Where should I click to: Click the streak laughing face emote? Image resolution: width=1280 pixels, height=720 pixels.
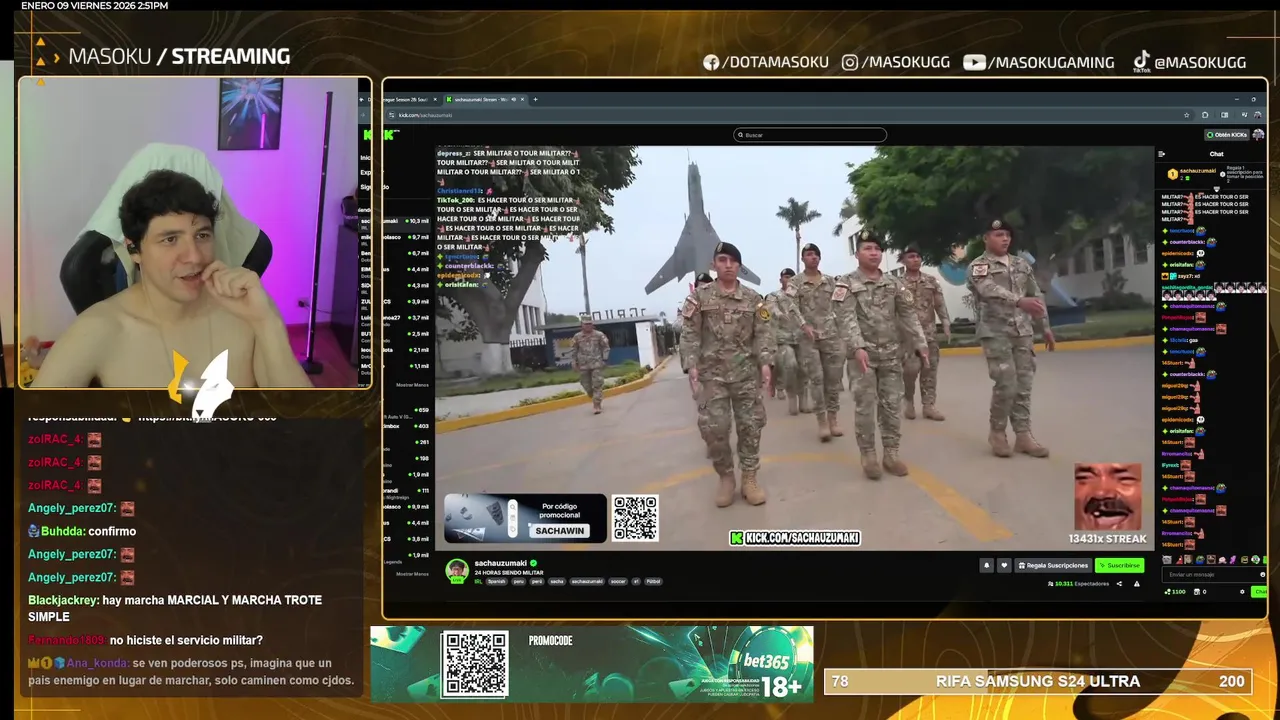pyautogui.click(x=1107, y=496)
